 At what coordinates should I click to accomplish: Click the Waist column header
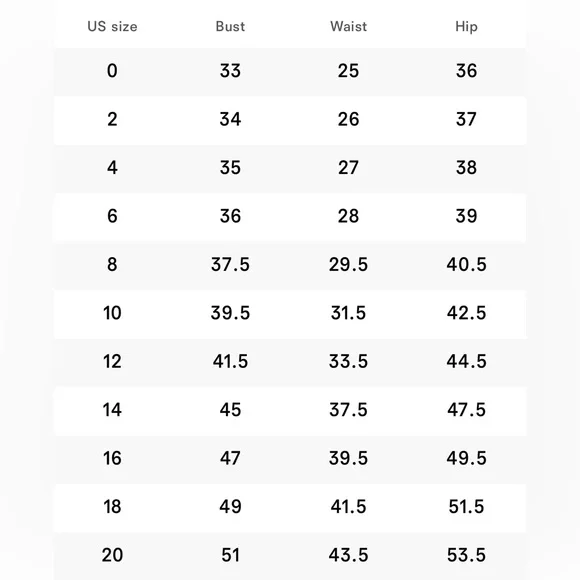(x=348, y=27)
